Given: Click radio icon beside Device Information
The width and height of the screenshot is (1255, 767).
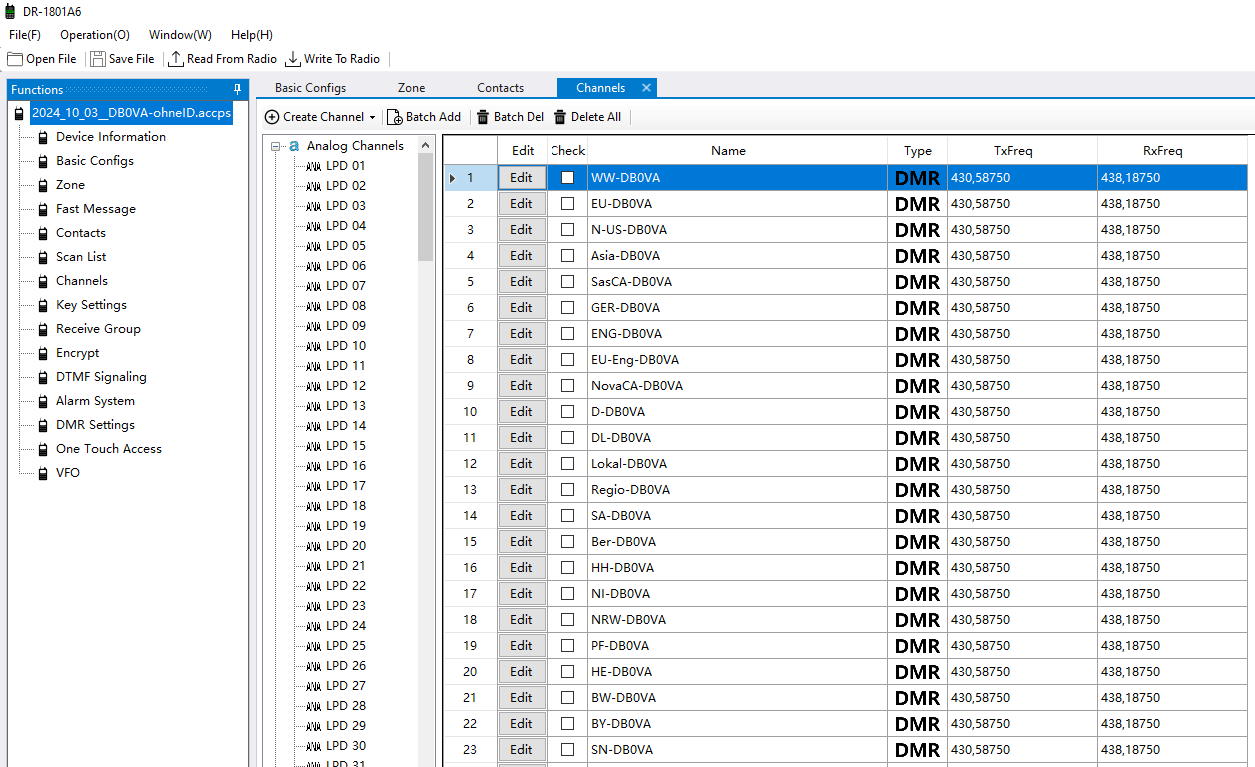Looking at the screenshot, I should pos(43,137).
